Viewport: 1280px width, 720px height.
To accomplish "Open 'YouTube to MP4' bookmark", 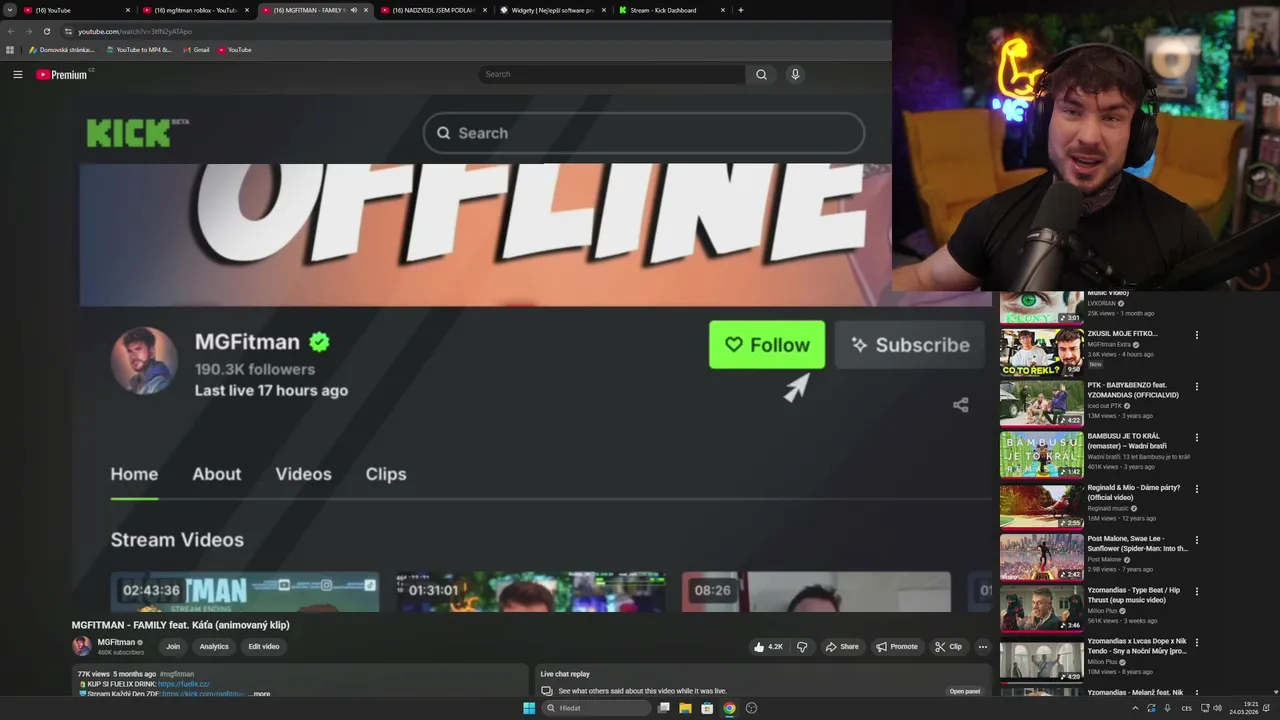I will pos(139,50).
